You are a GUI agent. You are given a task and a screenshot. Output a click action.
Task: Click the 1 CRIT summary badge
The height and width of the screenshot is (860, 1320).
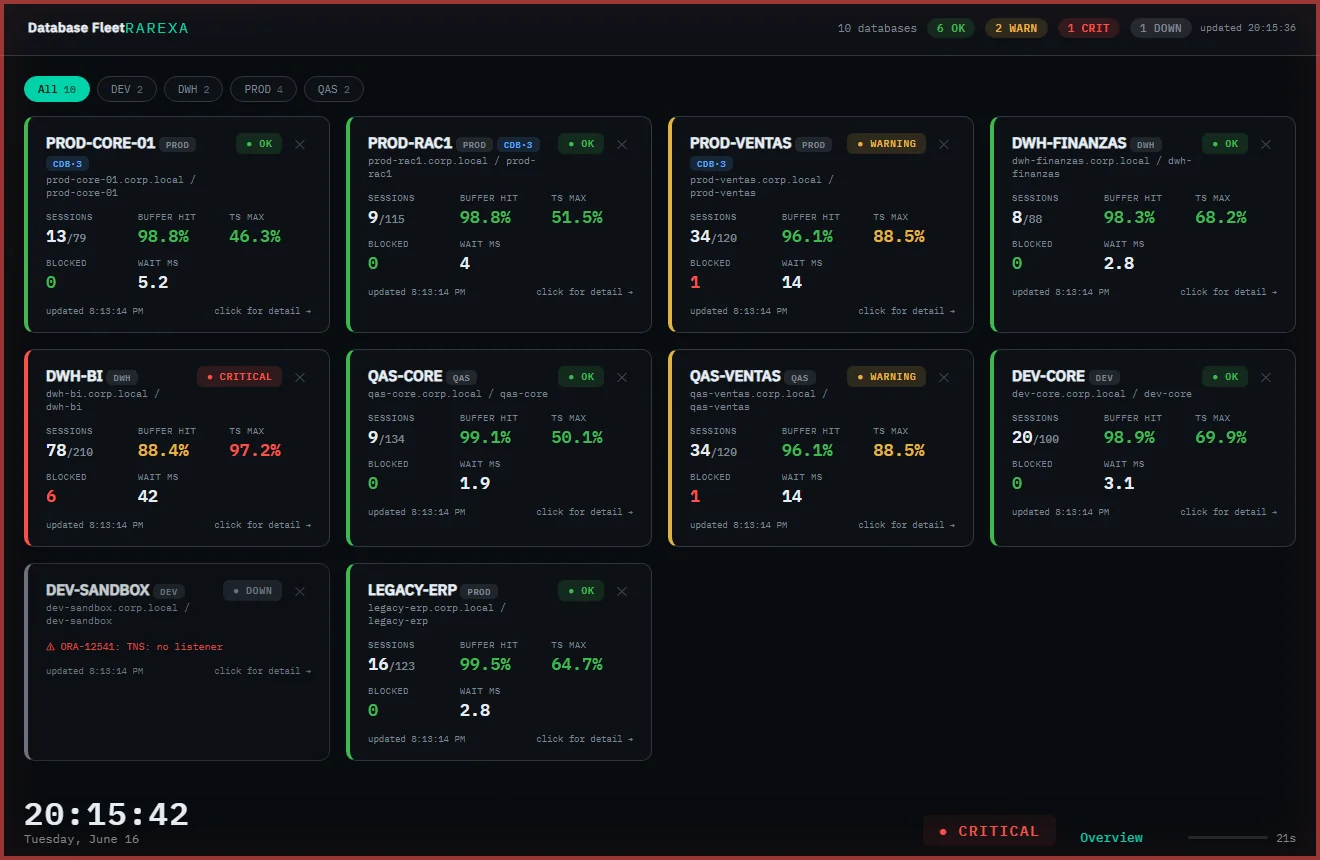point(1088,28)
